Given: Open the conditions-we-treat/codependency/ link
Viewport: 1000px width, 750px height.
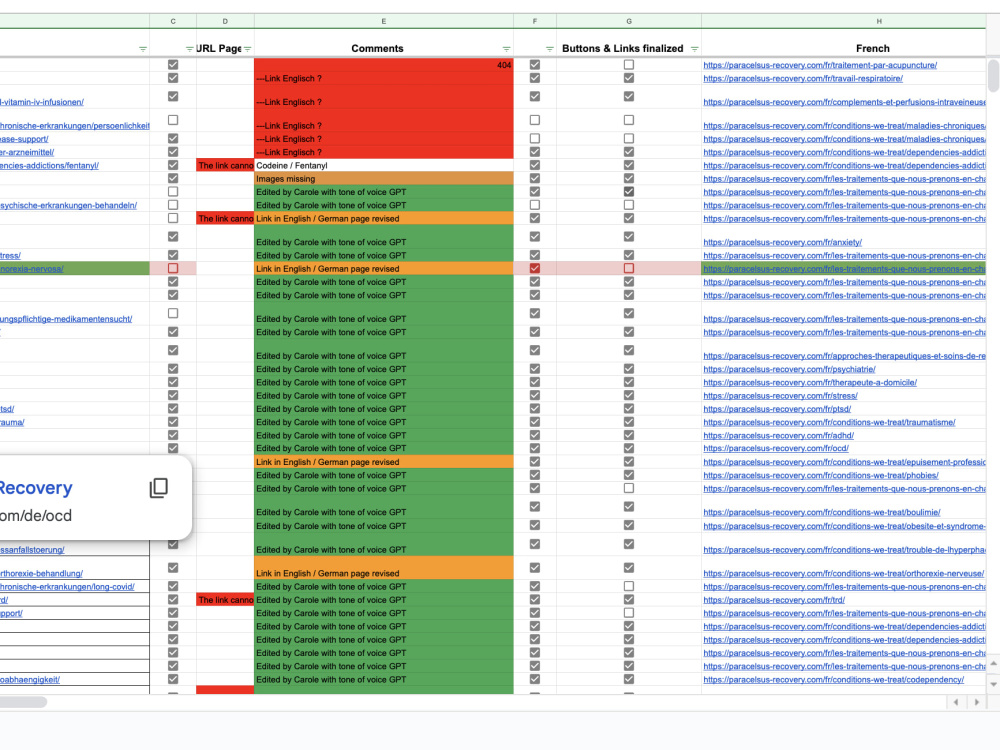Looking at the screenshot, I should (834, 680).
